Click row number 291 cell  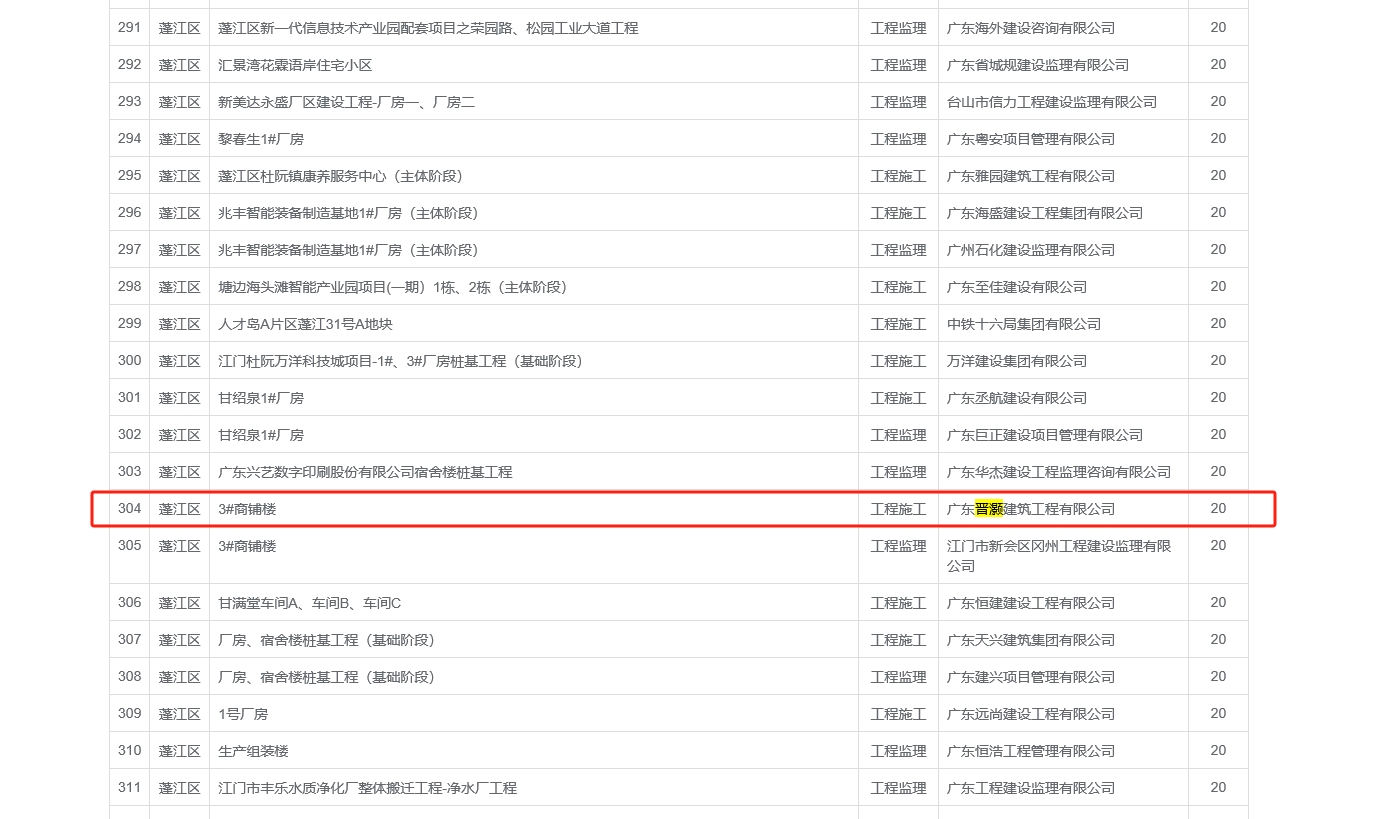point(130,28)
